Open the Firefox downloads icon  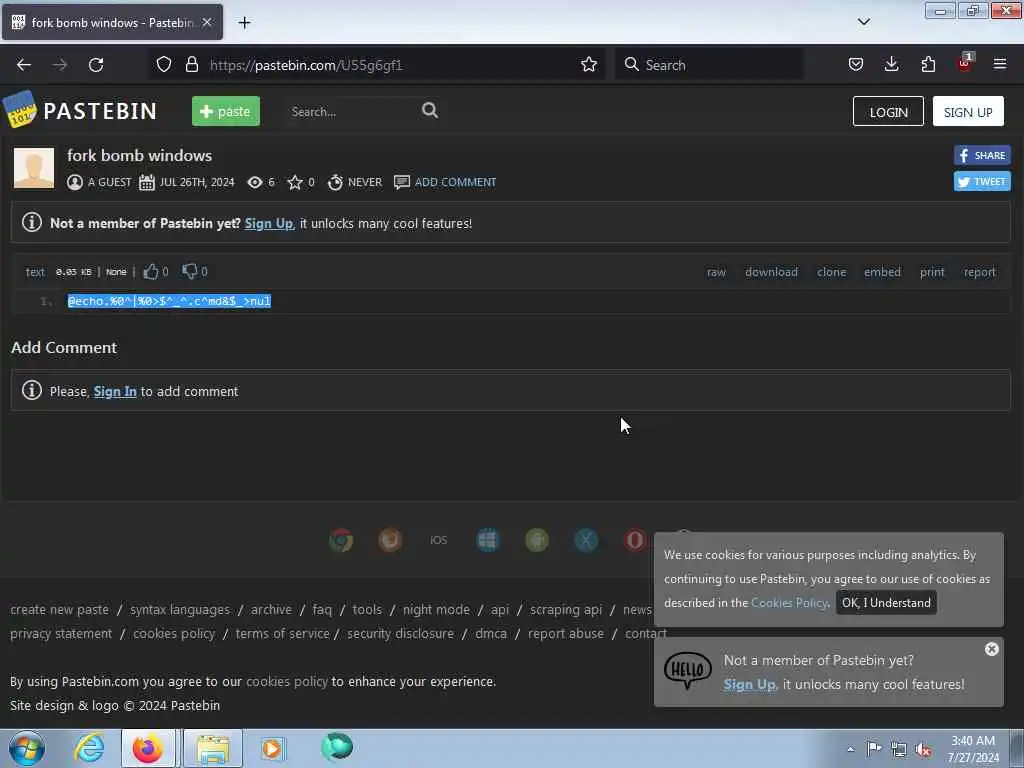click(x=891, y=64)
